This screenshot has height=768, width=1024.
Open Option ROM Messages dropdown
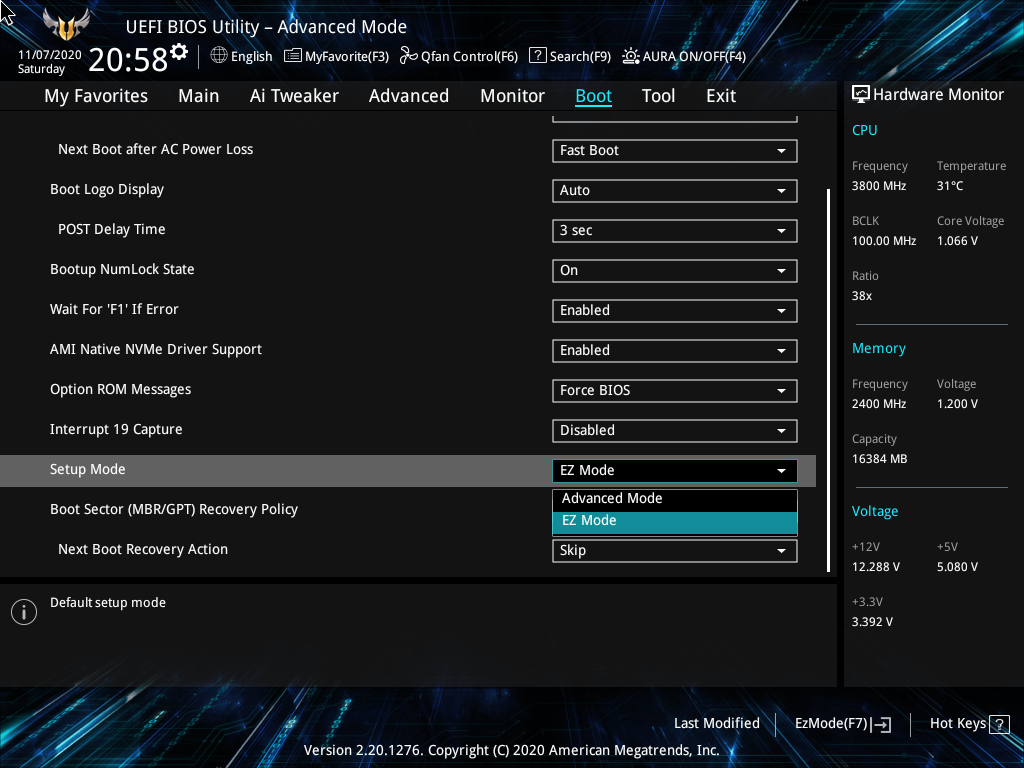click(675, 391)
